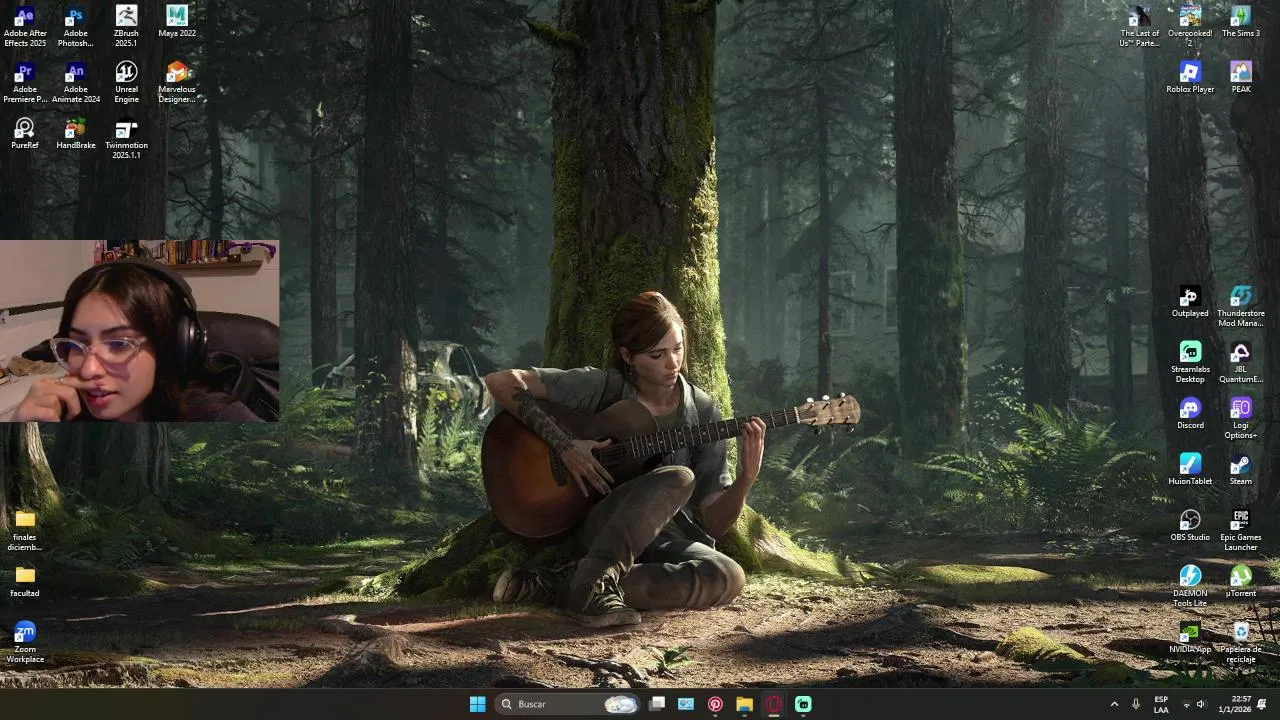
Task: Select the Zoom Workplace shortcut
Action: coord(25,643)
